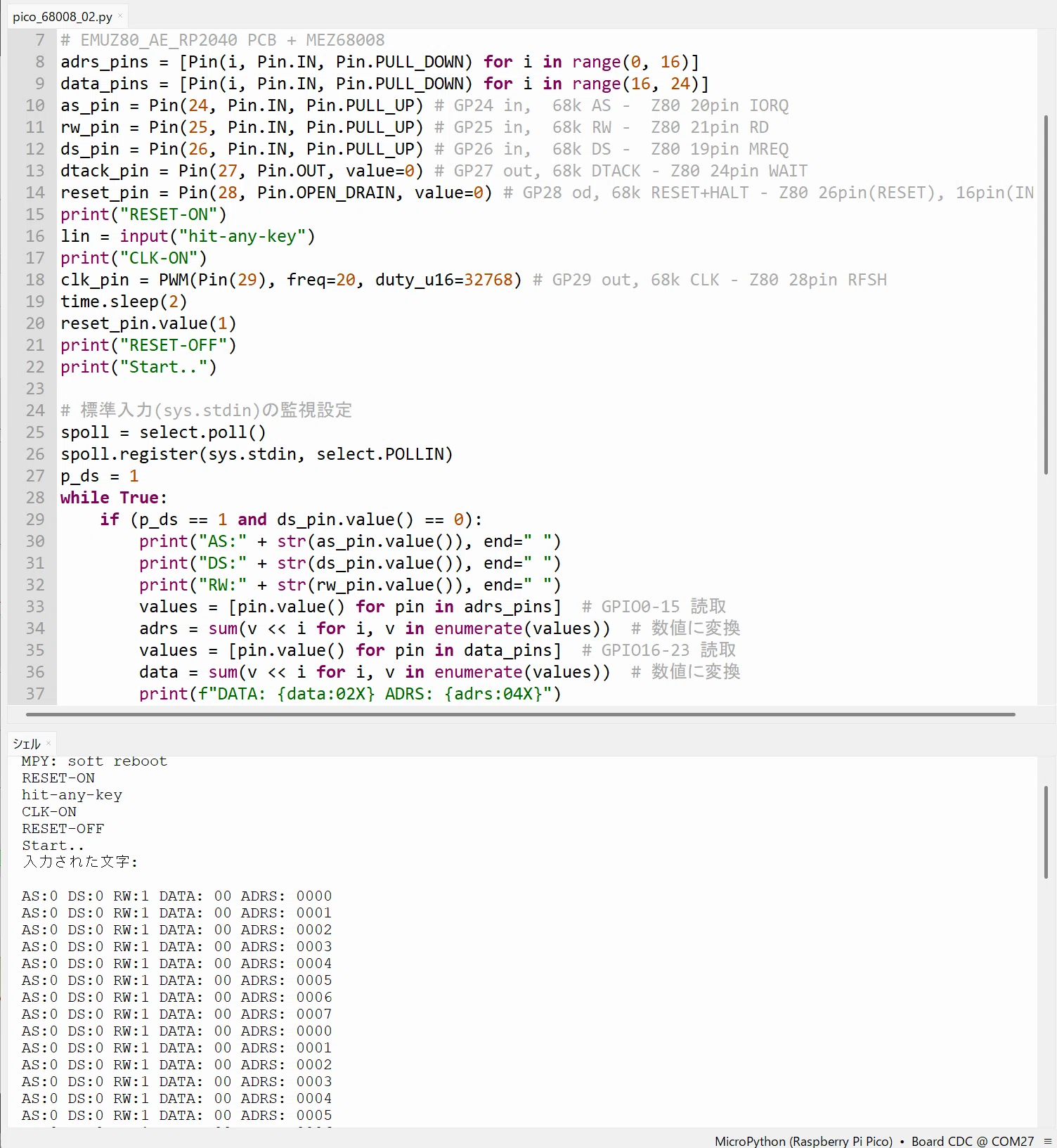Click Board CDC @ COM27 in status bar

point(973,1141)
